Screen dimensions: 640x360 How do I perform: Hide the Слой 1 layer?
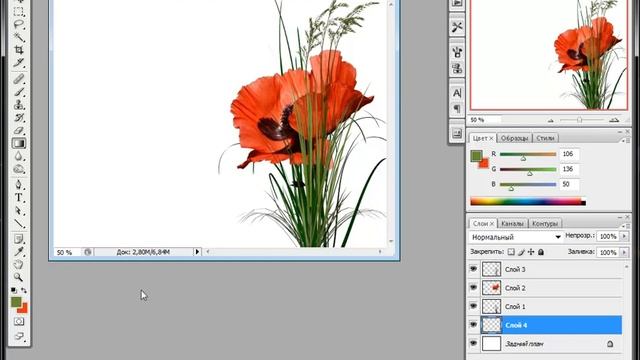[x=473, y=306]
